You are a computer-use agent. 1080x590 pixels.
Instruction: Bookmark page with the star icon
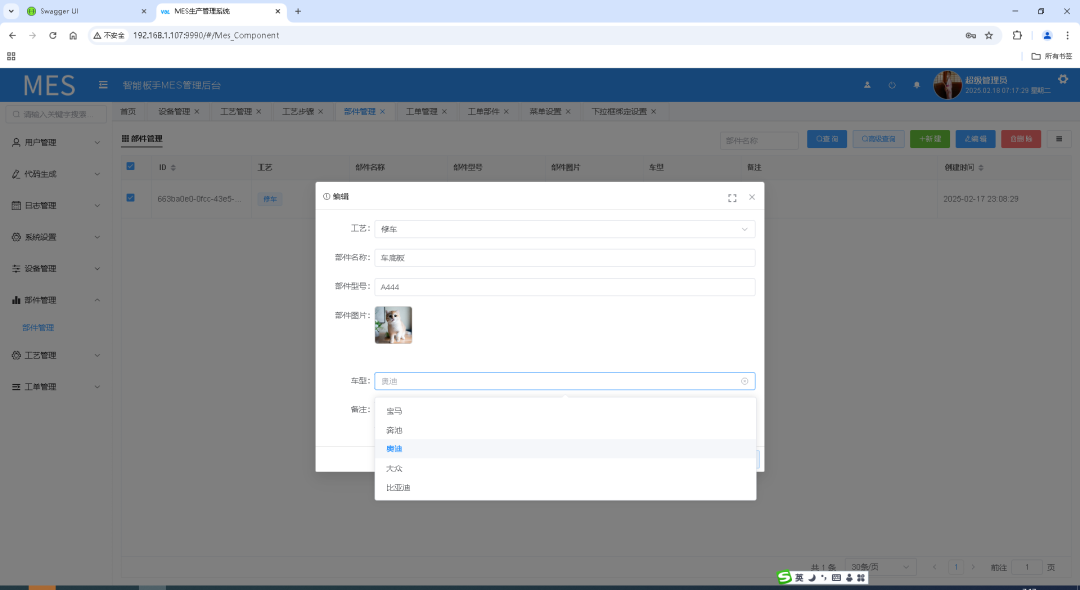click(x=989, y=35)
